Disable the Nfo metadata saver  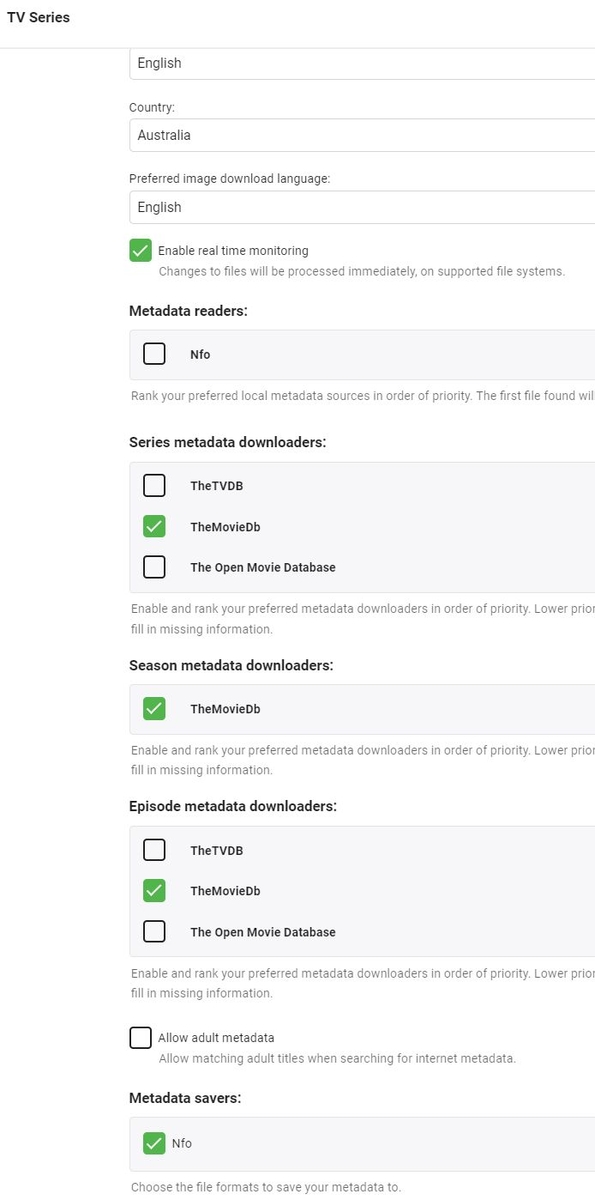click(x=154, y=1143)
